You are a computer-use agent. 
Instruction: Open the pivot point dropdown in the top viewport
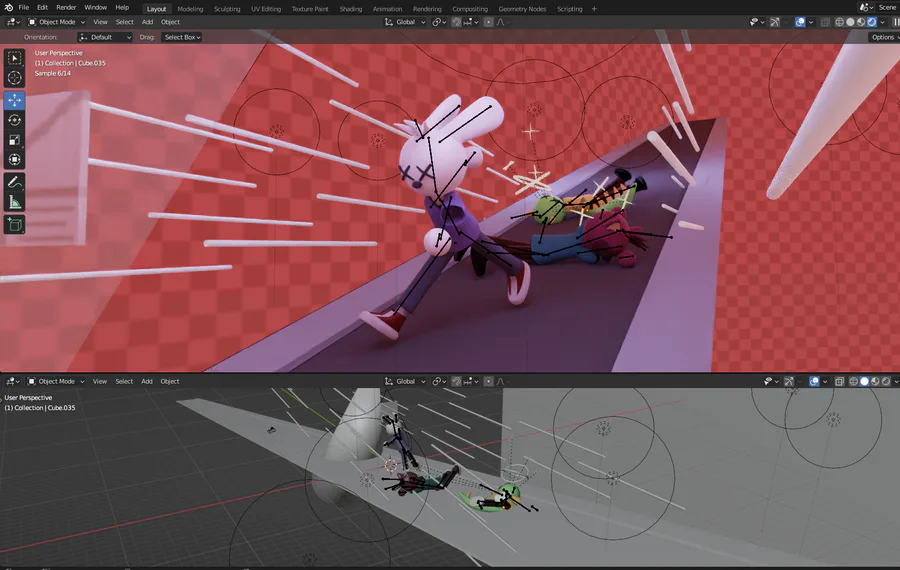tap(439, 22)
